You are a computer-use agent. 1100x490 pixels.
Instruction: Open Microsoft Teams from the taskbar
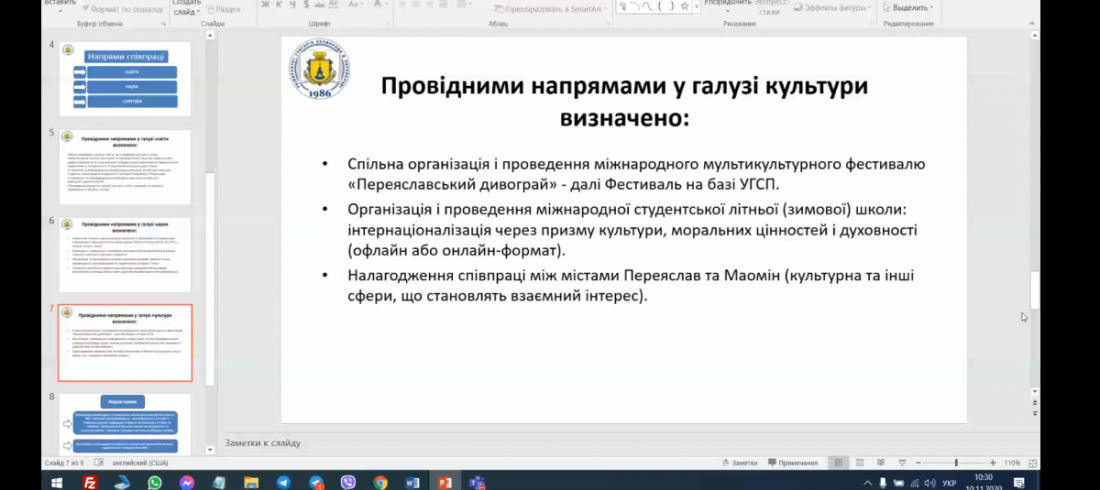point(478,482)
